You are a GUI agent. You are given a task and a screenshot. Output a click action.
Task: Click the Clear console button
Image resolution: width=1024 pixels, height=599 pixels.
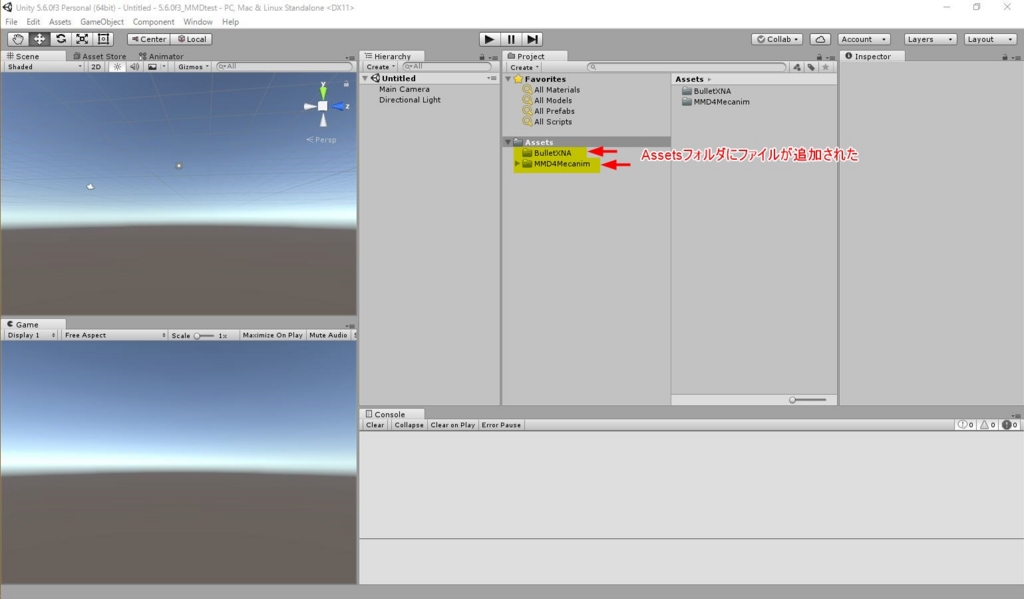[375, 425]
